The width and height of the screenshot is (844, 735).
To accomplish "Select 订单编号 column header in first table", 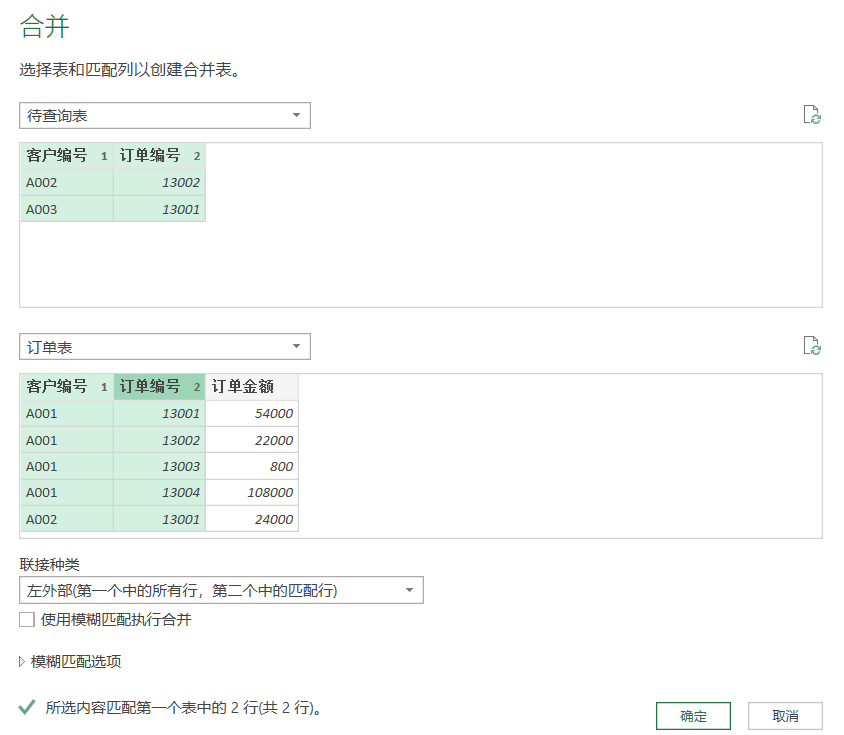I will click(x=159, y=156).
